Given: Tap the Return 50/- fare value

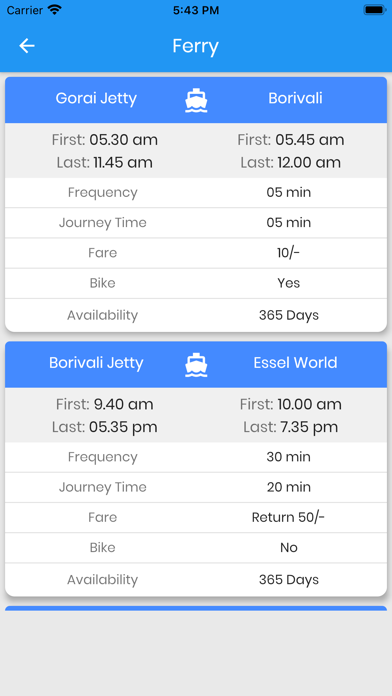Looking at the screenshot, I should pyautogui.click(x=289, y=518).
